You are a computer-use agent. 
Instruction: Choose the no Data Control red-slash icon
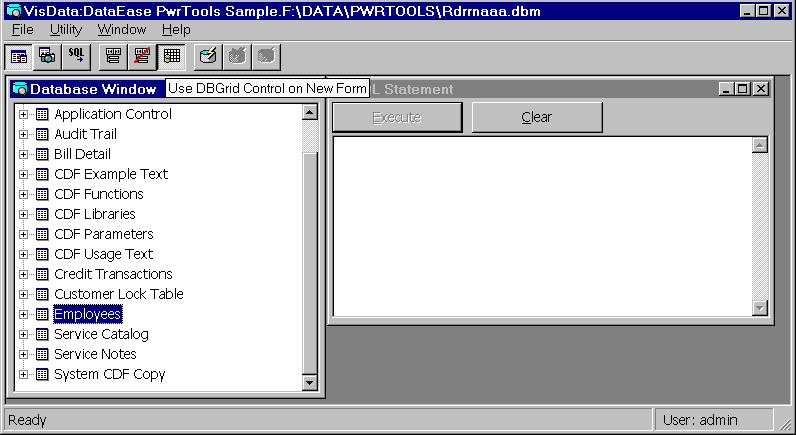tap(142, 56)
